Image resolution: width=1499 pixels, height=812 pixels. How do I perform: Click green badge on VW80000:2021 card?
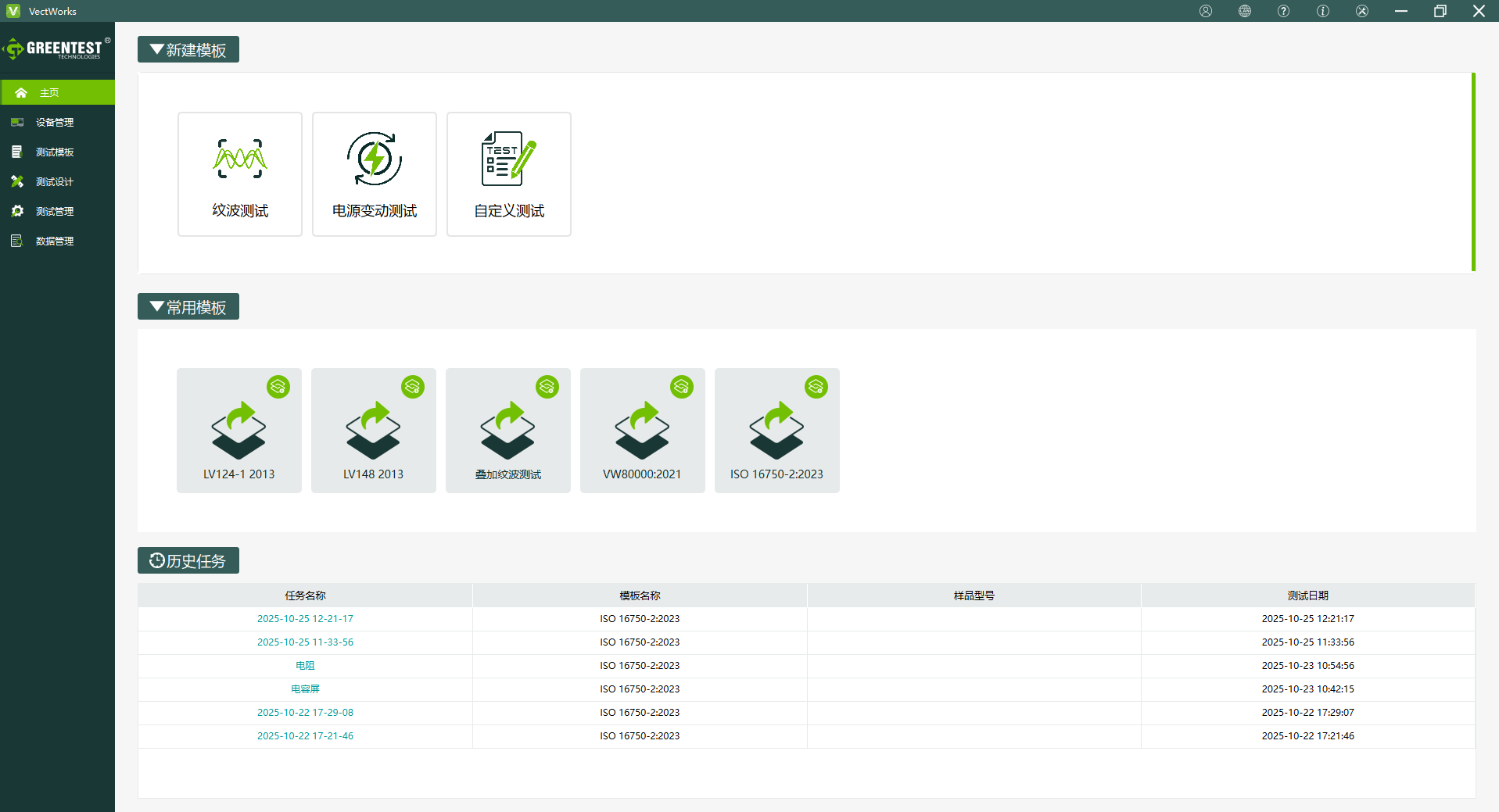(x=682, y=387)
